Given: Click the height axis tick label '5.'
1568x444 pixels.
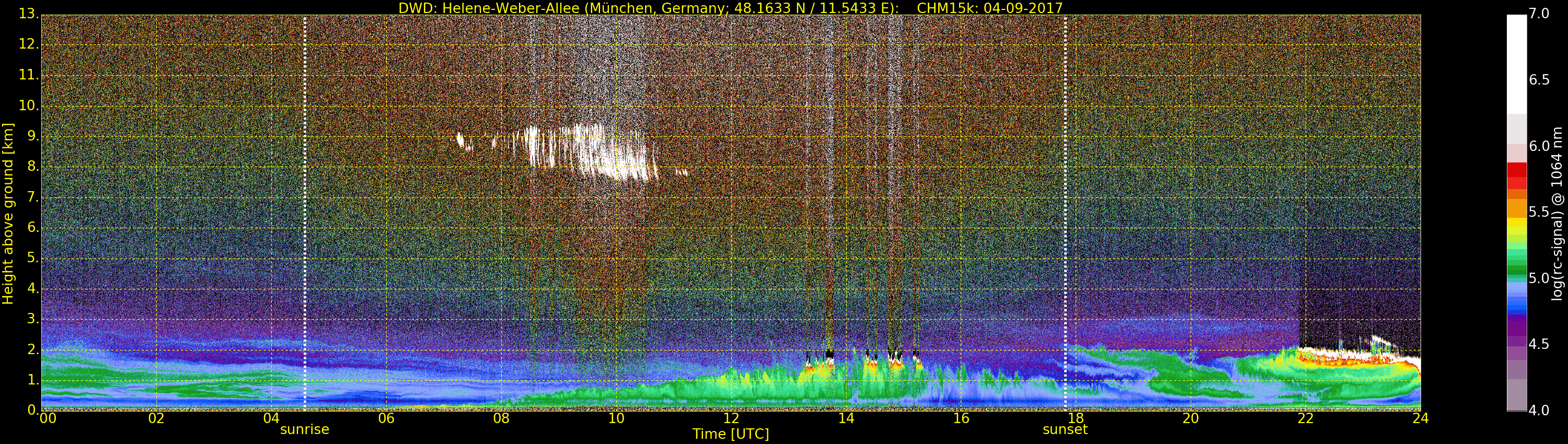Looking at the screenshot, I should [33, 258].
